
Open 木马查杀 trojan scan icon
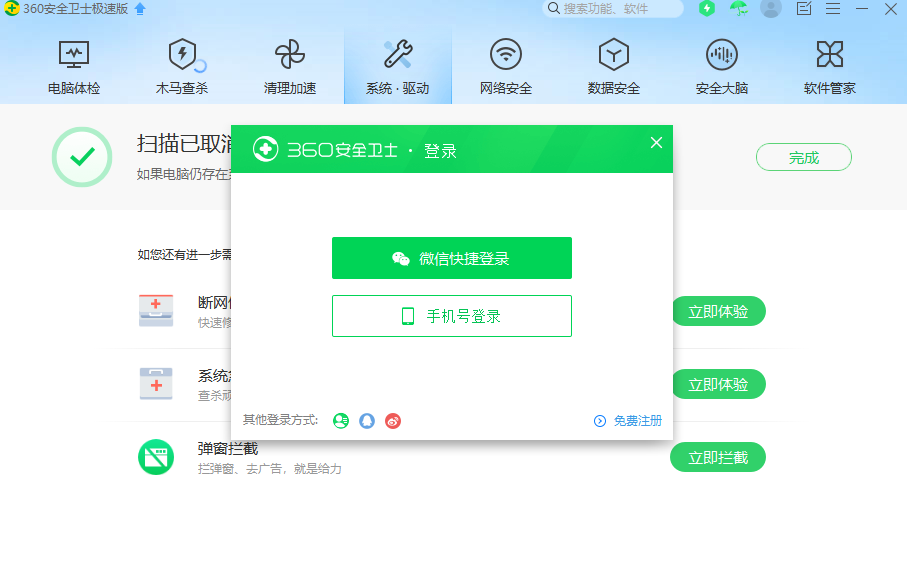tap(182, 55)
